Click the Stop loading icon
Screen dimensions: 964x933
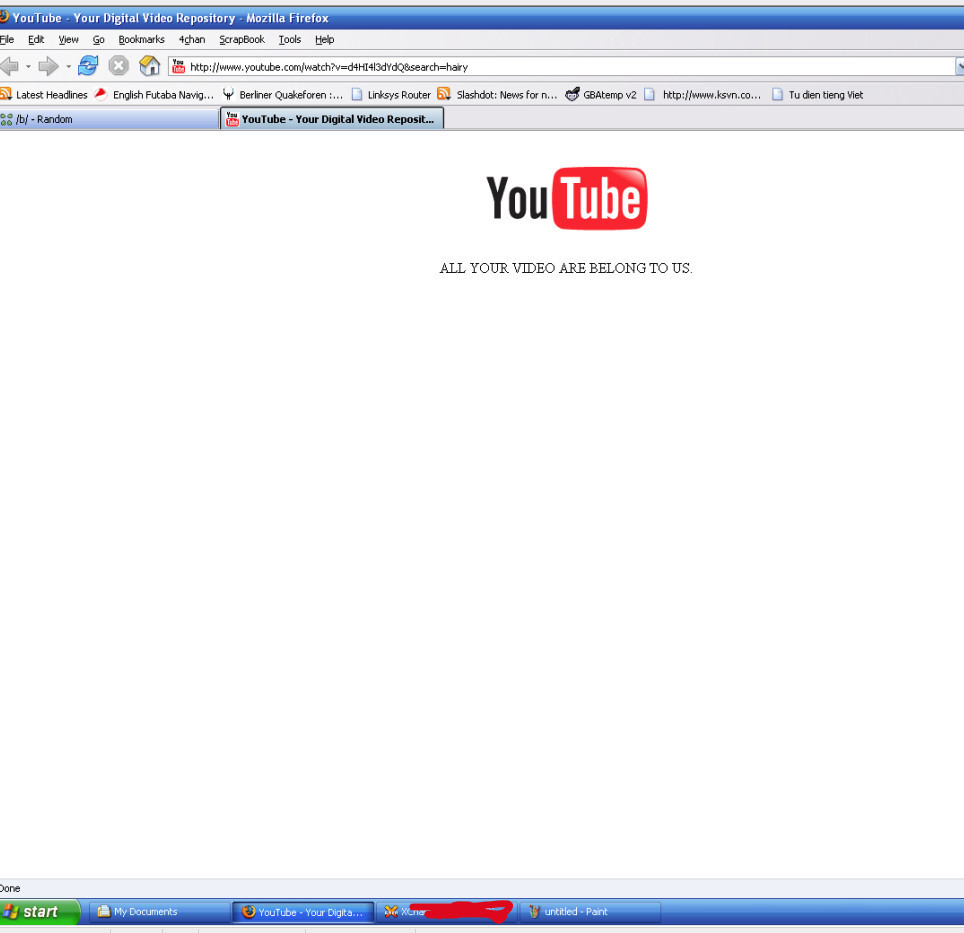coord(119,65)
